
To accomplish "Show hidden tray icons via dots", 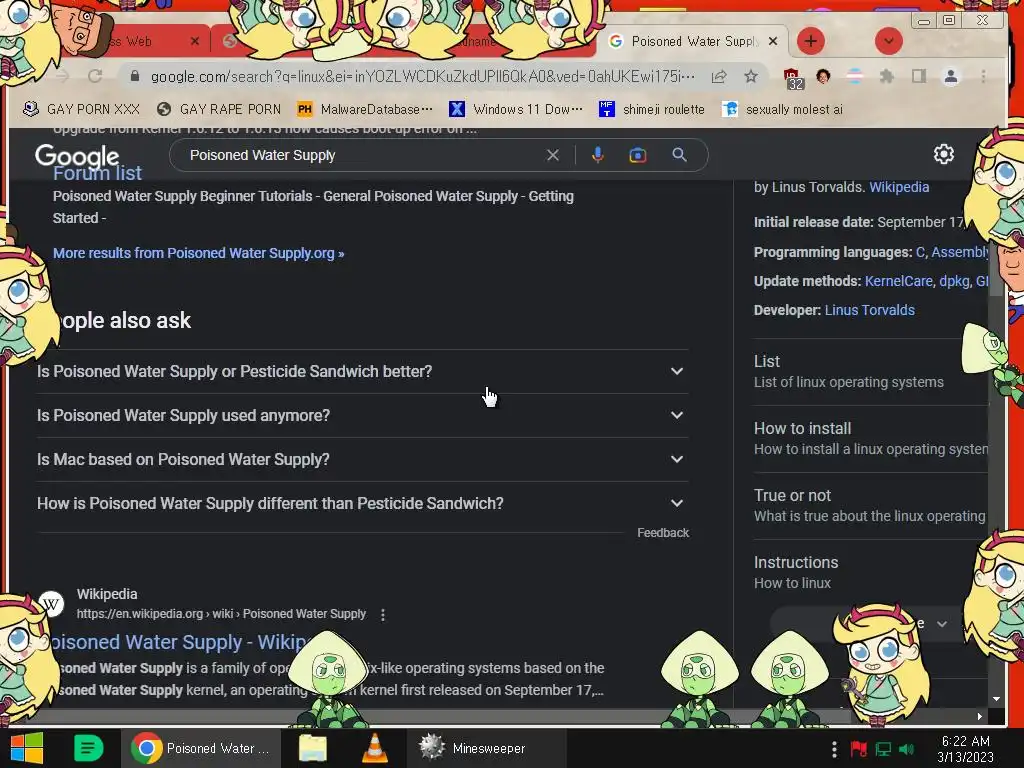I will pyautogui.click(x=834, y=749).
